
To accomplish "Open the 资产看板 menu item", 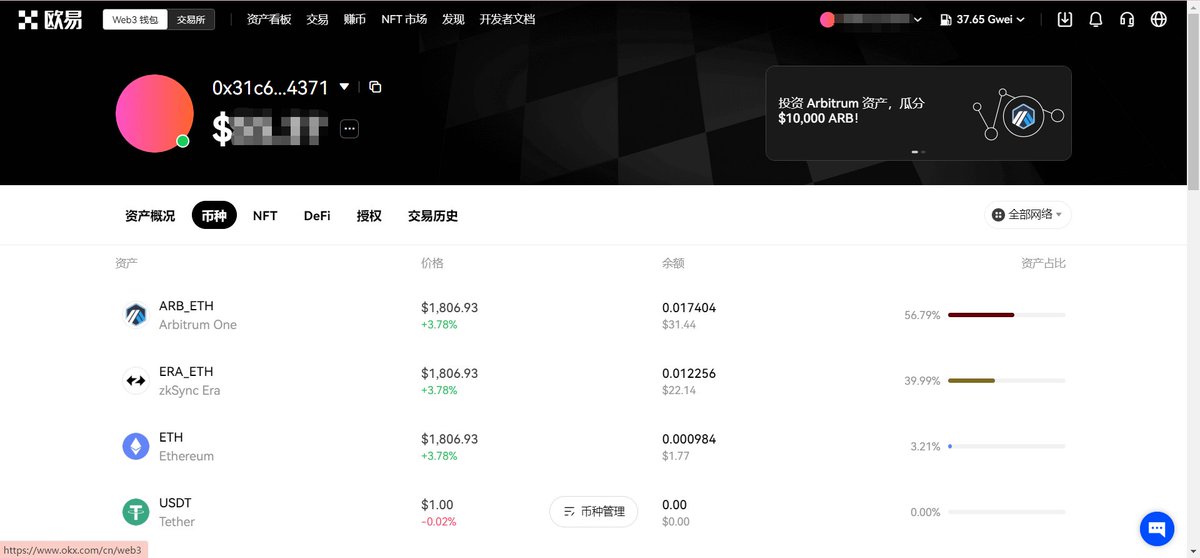I will [x=269, y=19].
